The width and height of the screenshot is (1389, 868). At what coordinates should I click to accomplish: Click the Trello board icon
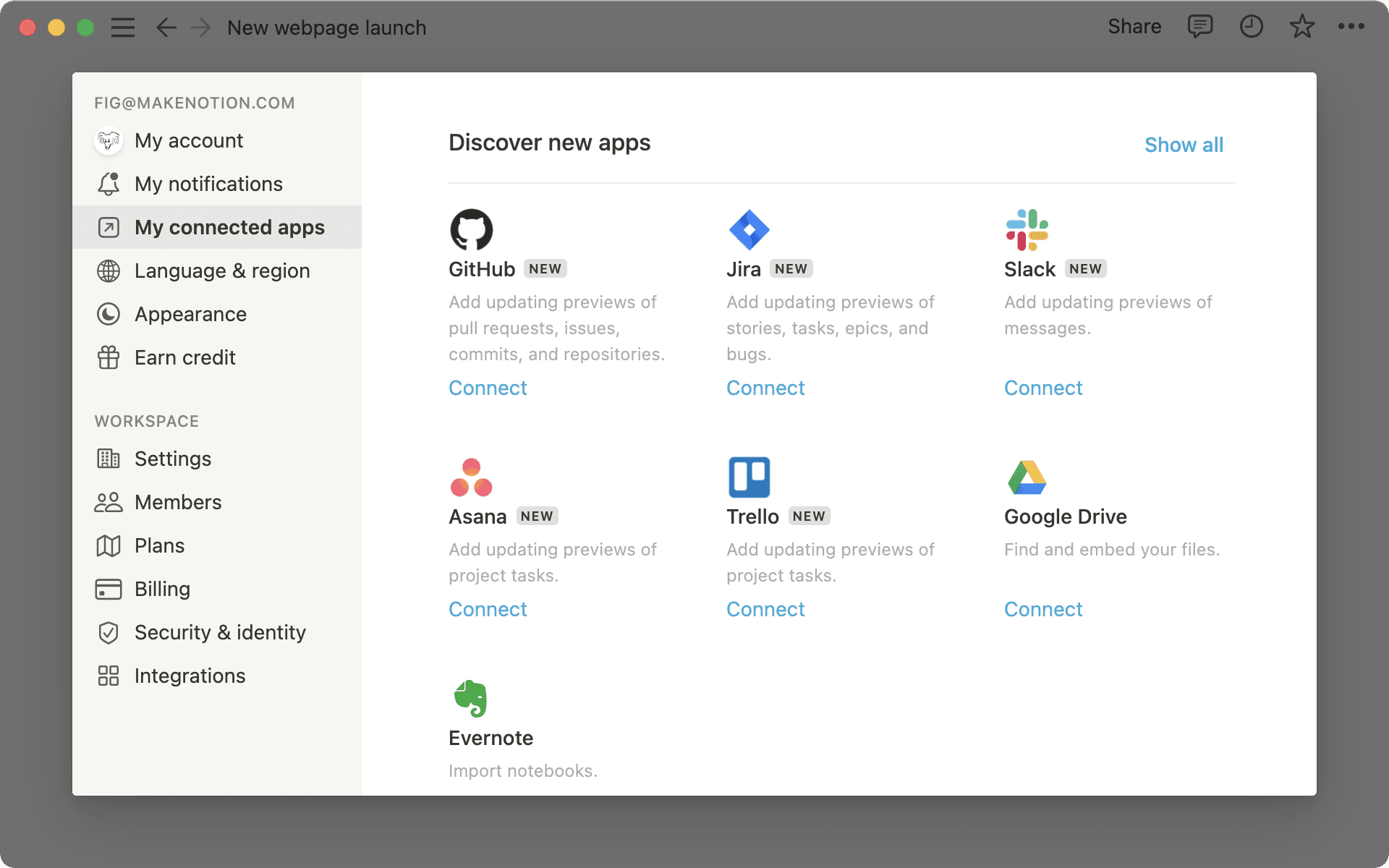(749, 476)
